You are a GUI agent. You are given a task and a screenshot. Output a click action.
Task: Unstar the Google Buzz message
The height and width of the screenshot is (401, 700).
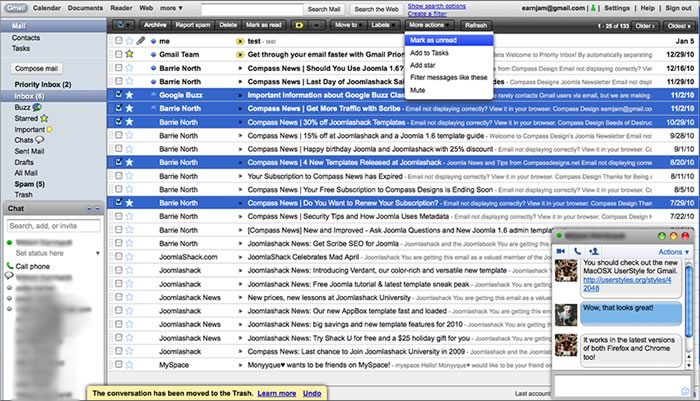pyautogui.click(x=129, y=95)
